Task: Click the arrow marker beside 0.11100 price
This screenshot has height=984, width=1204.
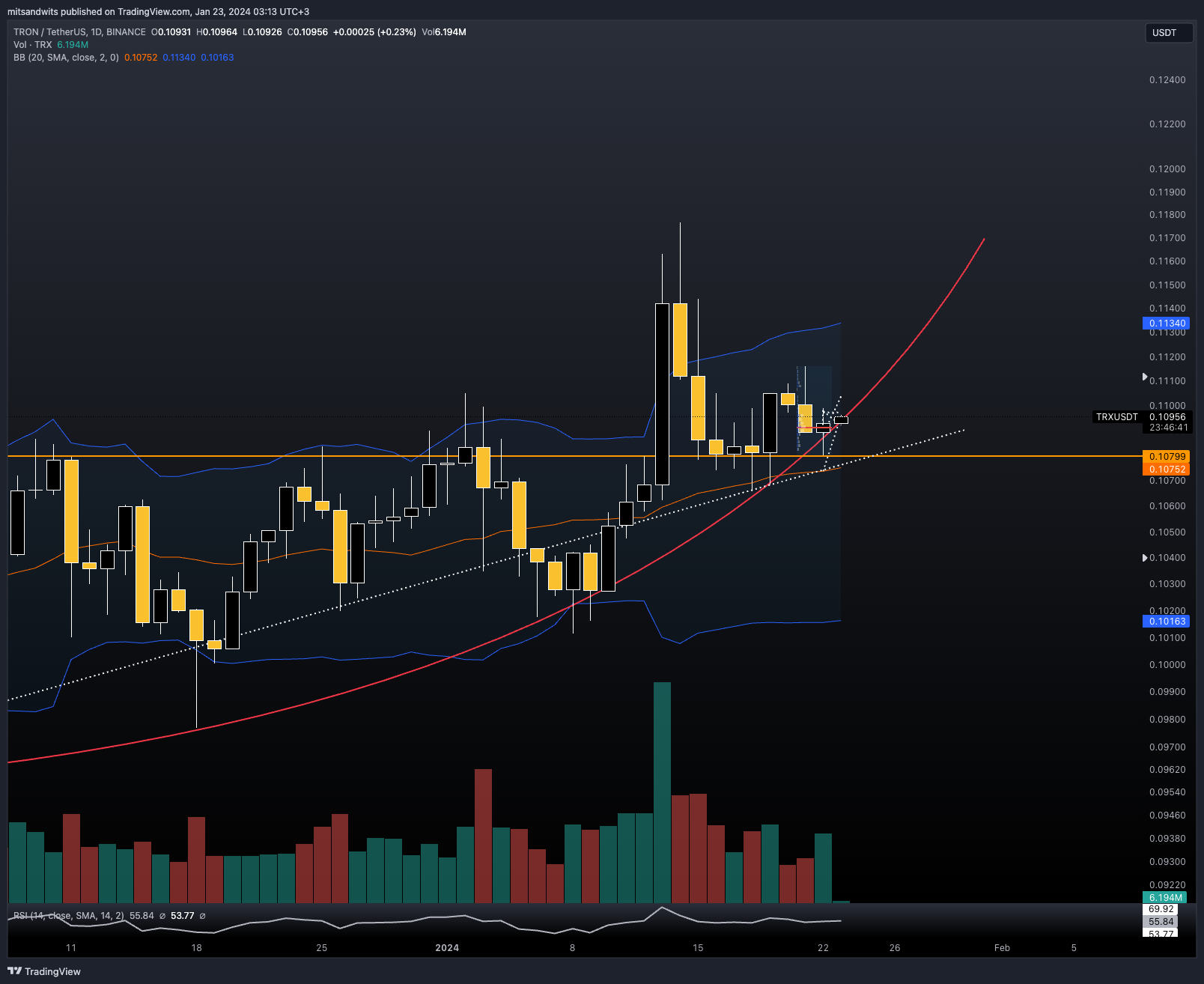Action: click(x=1144, y=377)
